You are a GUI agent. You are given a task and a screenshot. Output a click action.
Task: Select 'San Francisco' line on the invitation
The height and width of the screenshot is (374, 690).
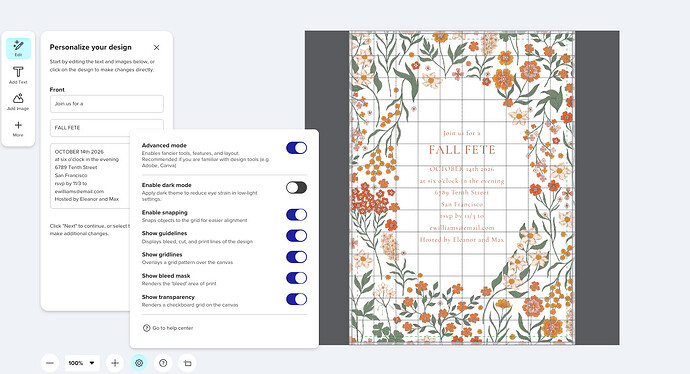pyautogui.click(x=462, y=205)
